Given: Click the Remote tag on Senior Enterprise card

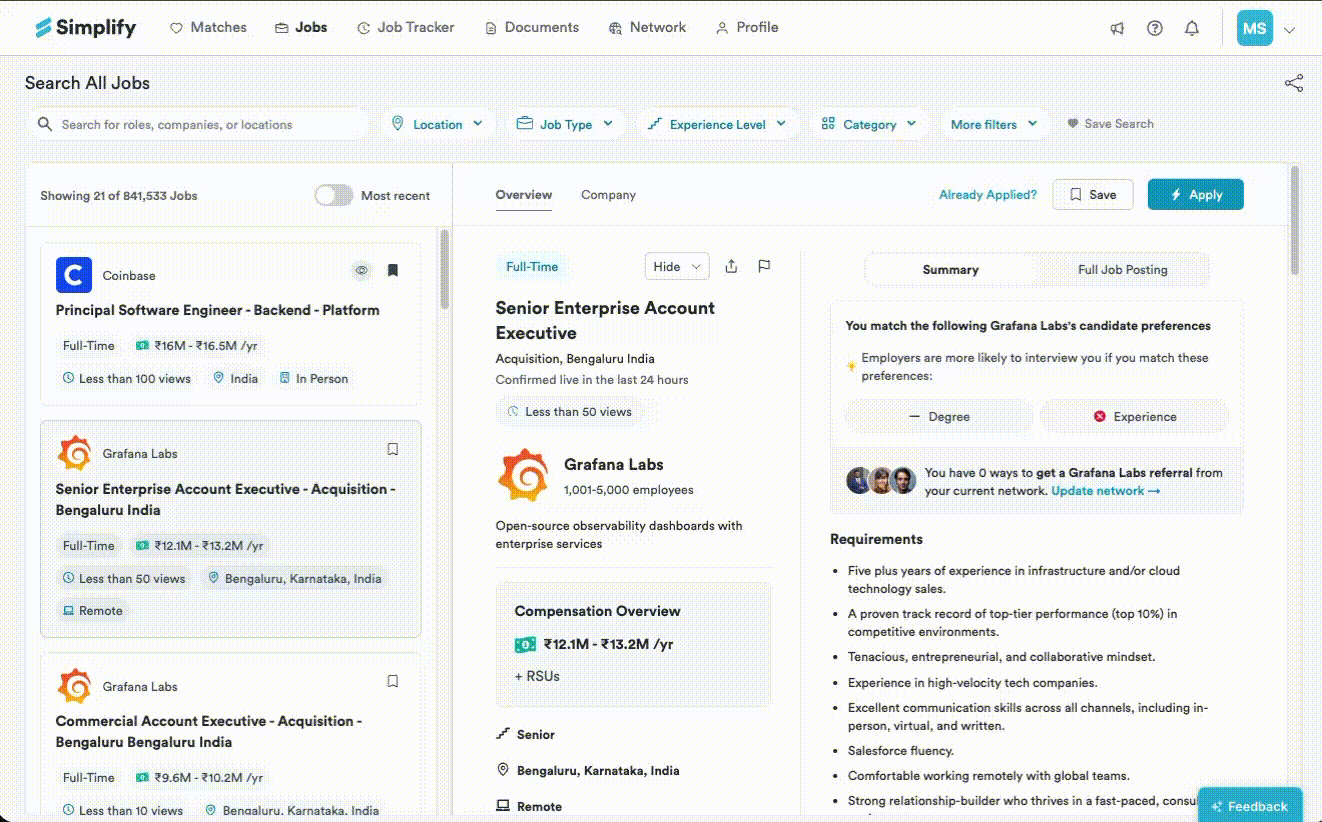Looking at the screenshot, I should [93, 611].
